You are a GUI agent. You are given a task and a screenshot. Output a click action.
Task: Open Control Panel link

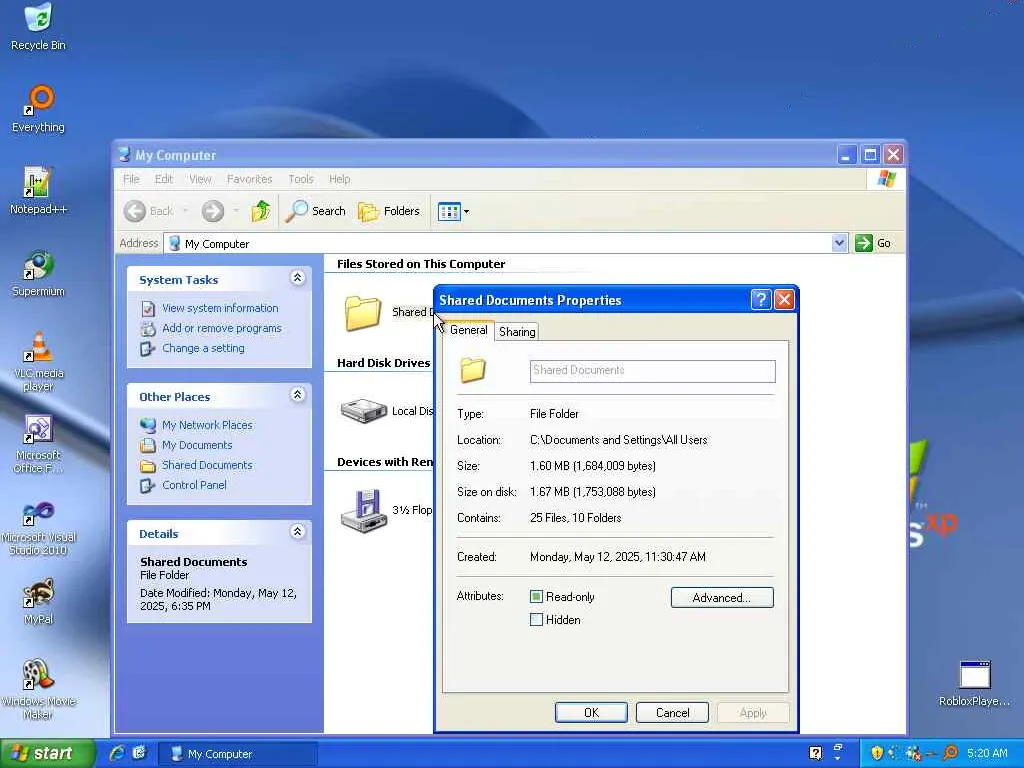pos(195,485)
